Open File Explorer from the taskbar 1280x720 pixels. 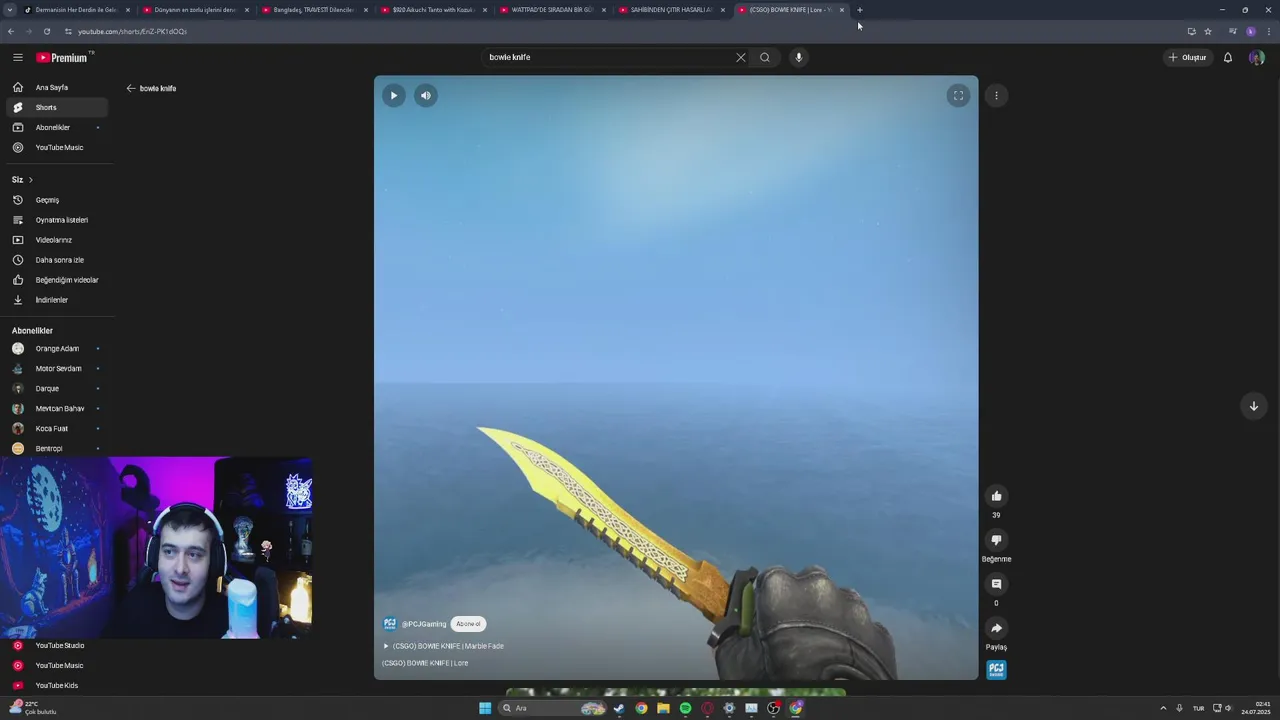663,708
